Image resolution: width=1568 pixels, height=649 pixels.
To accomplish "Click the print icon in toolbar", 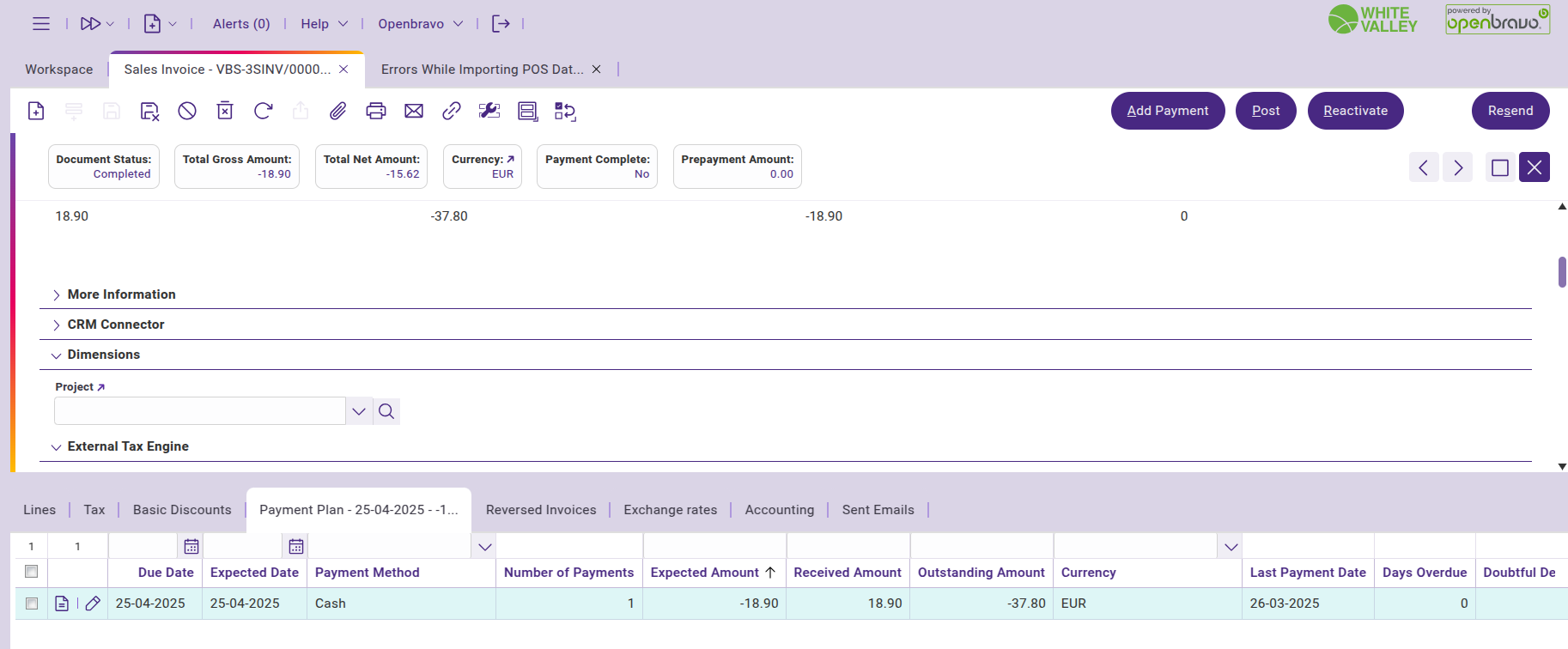I will click(x=375, y=111).
